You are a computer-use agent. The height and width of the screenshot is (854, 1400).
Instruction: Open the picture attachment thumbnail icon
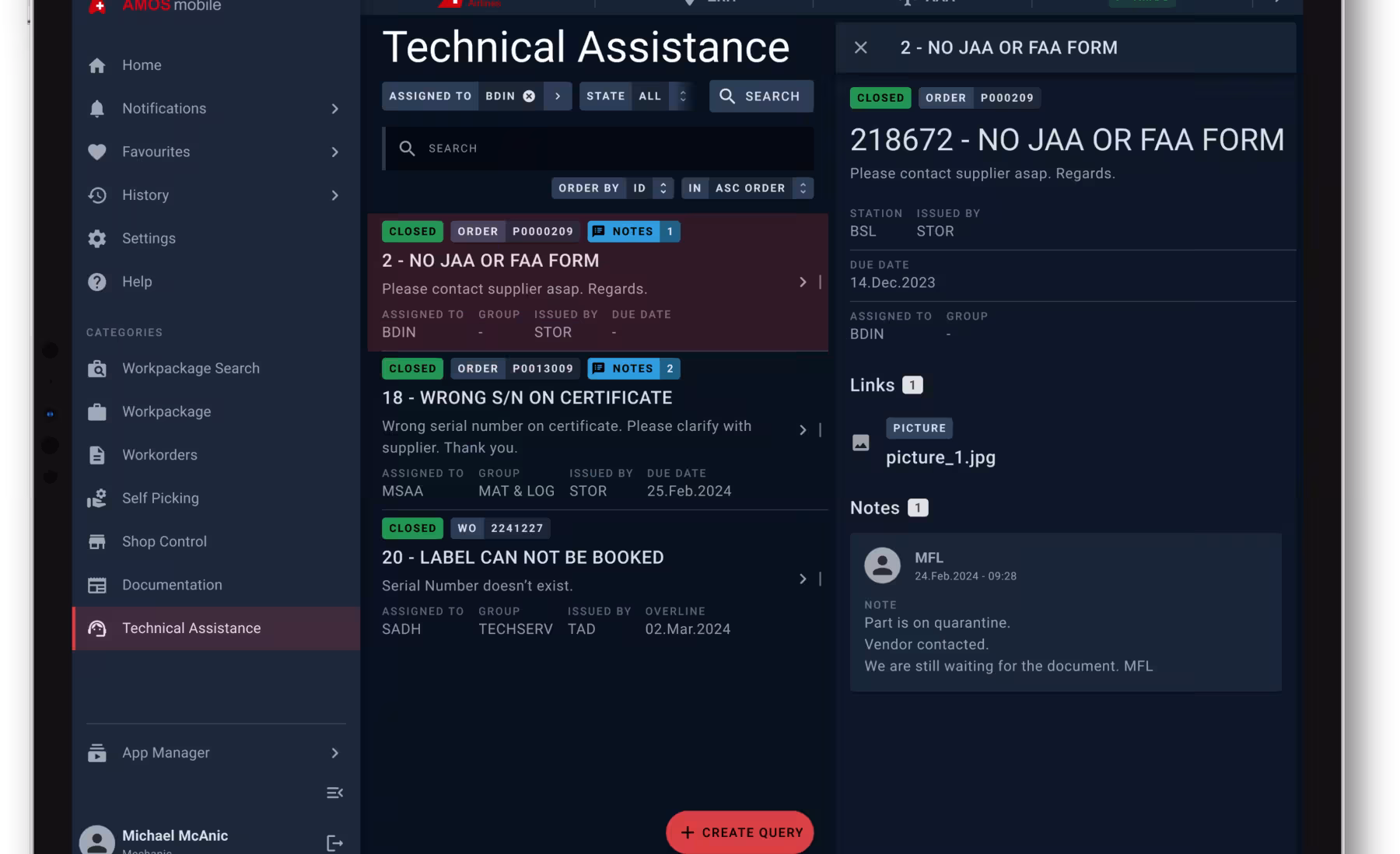tap(861, 443)
